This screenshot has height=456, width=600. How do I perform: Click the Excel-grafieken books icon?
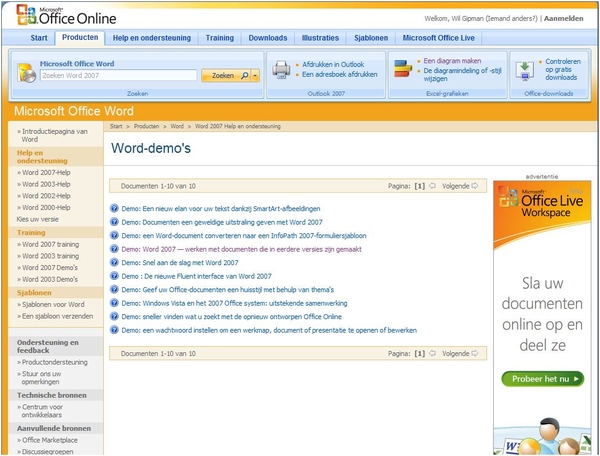pos(403,68)
